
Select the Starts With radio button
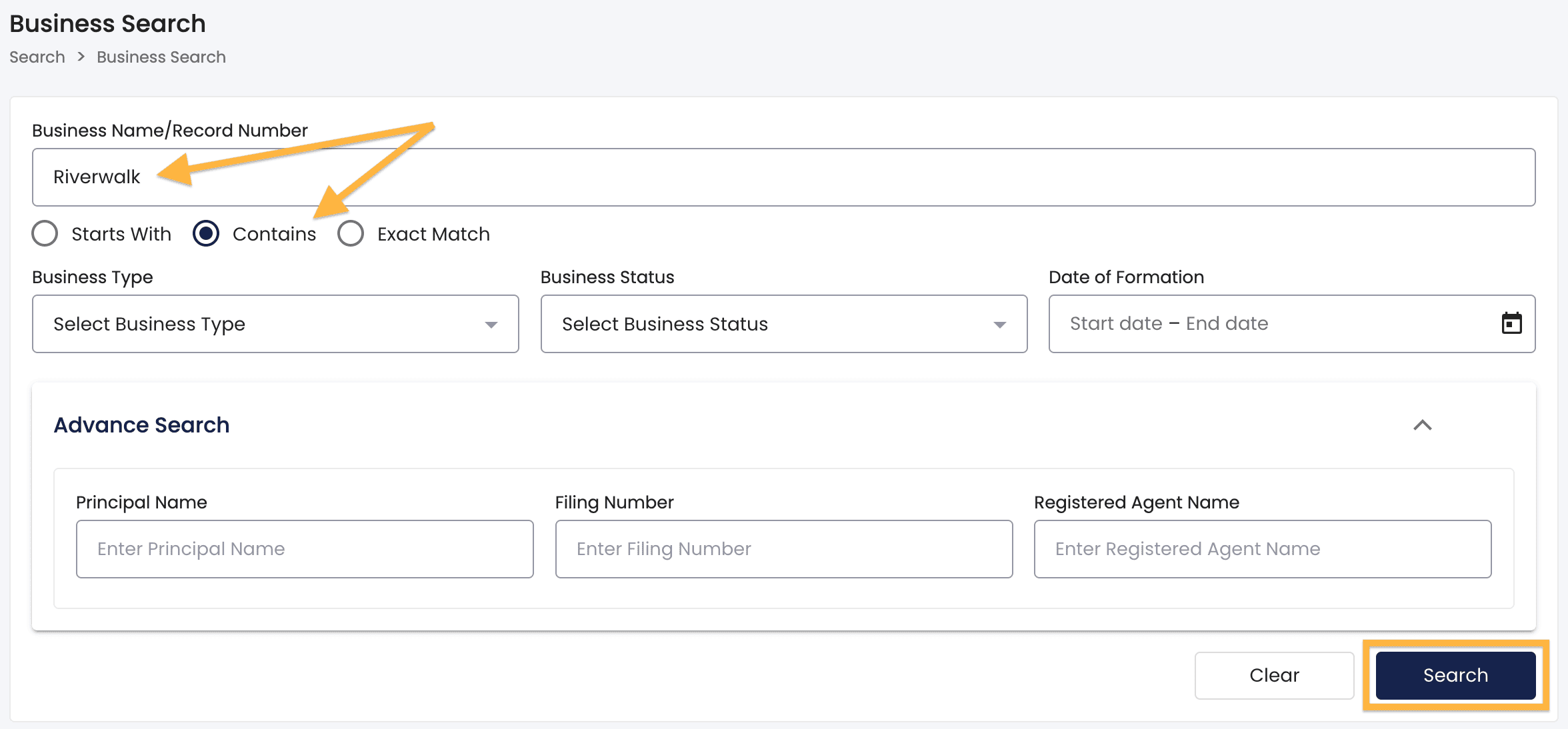tap(45, 234)
